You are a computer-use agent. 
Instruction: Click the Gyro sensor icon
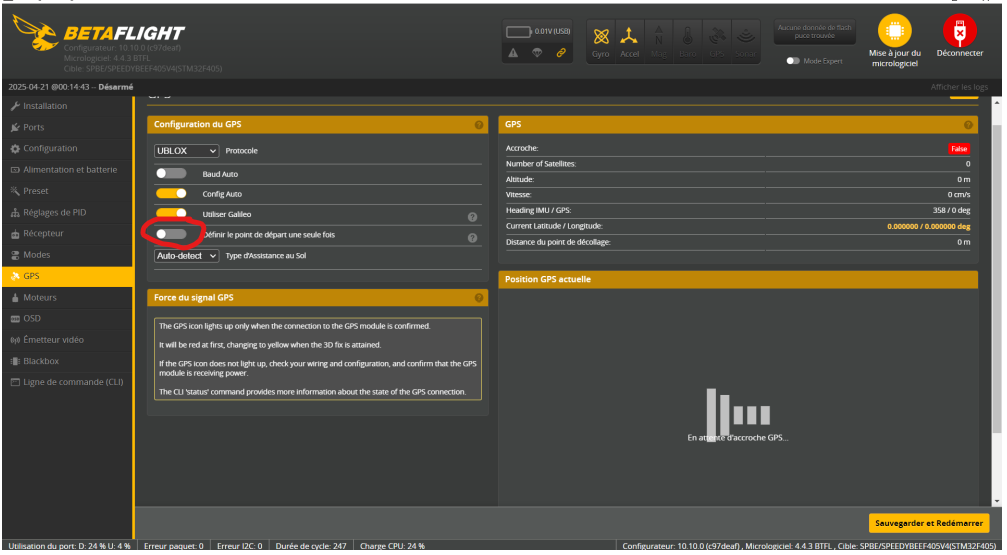600,39
